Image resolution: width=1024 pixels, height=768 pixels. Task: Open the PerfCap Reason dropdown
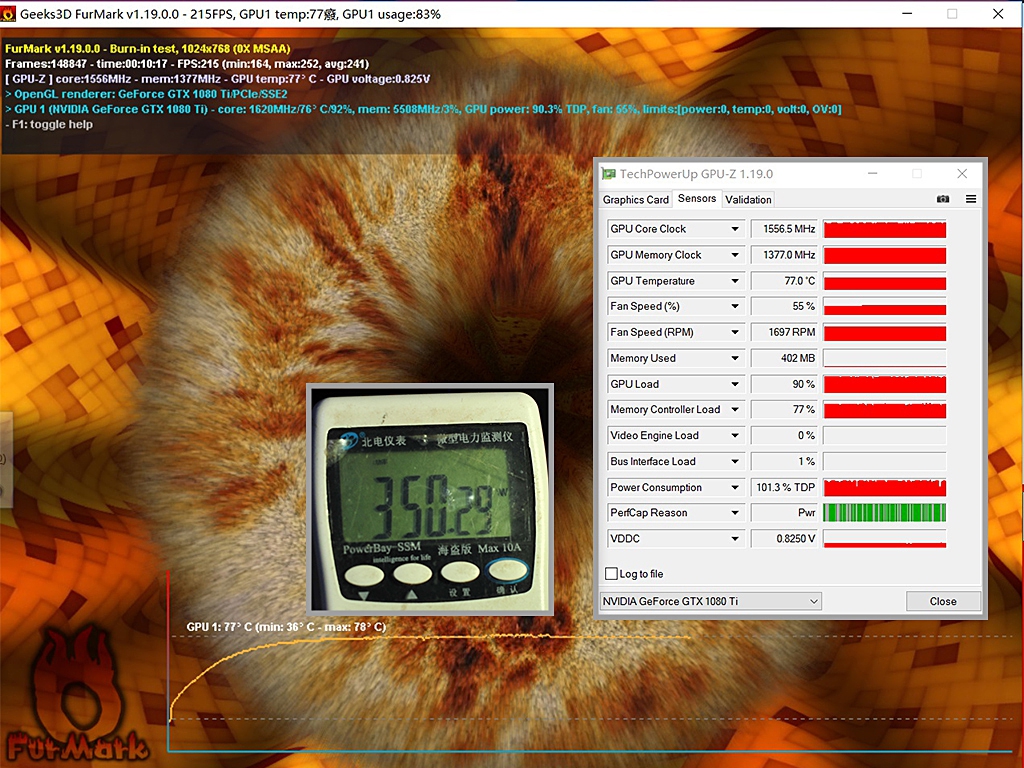735,513
